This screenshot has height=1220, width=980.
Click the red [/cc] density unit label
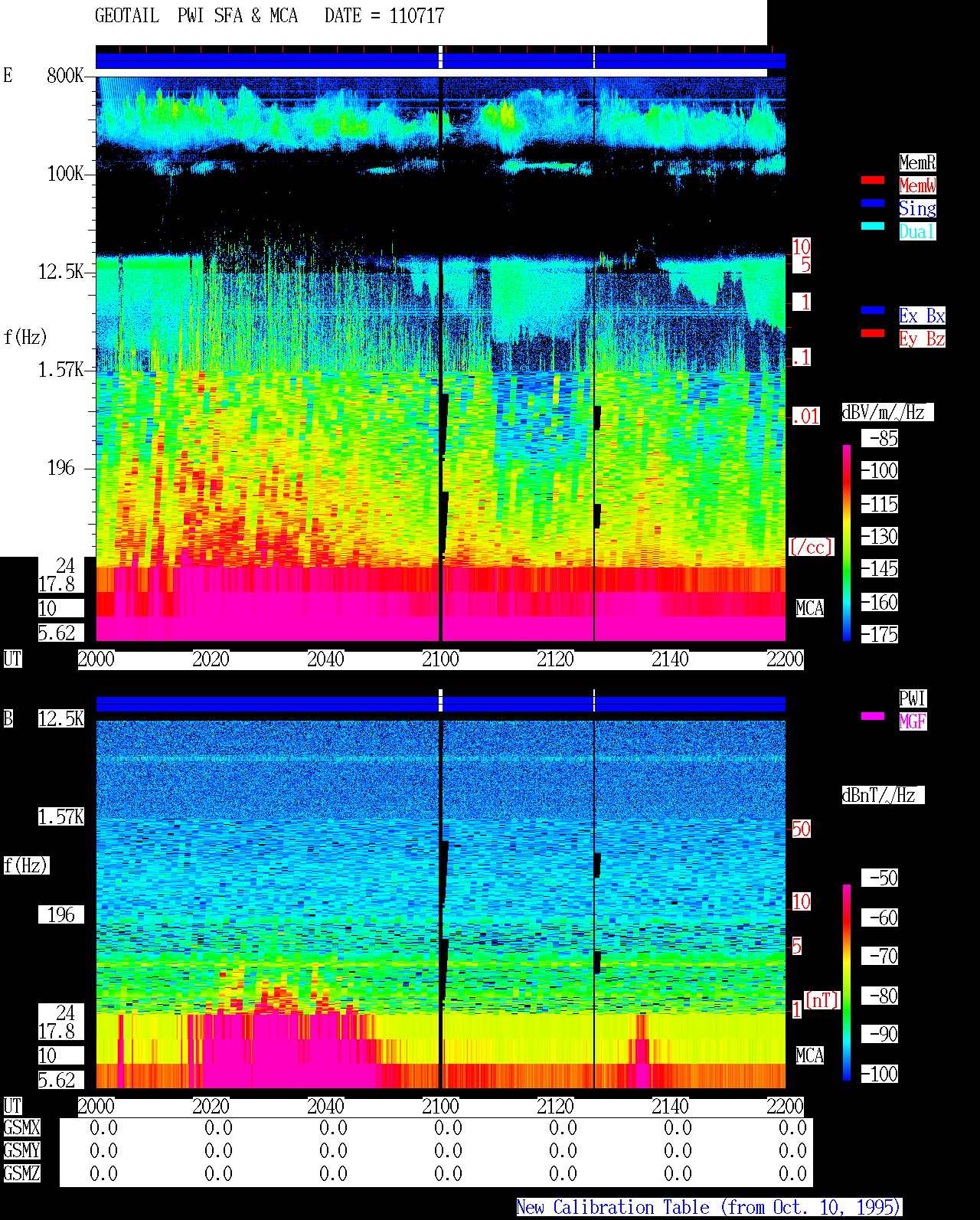click(811, 547)
